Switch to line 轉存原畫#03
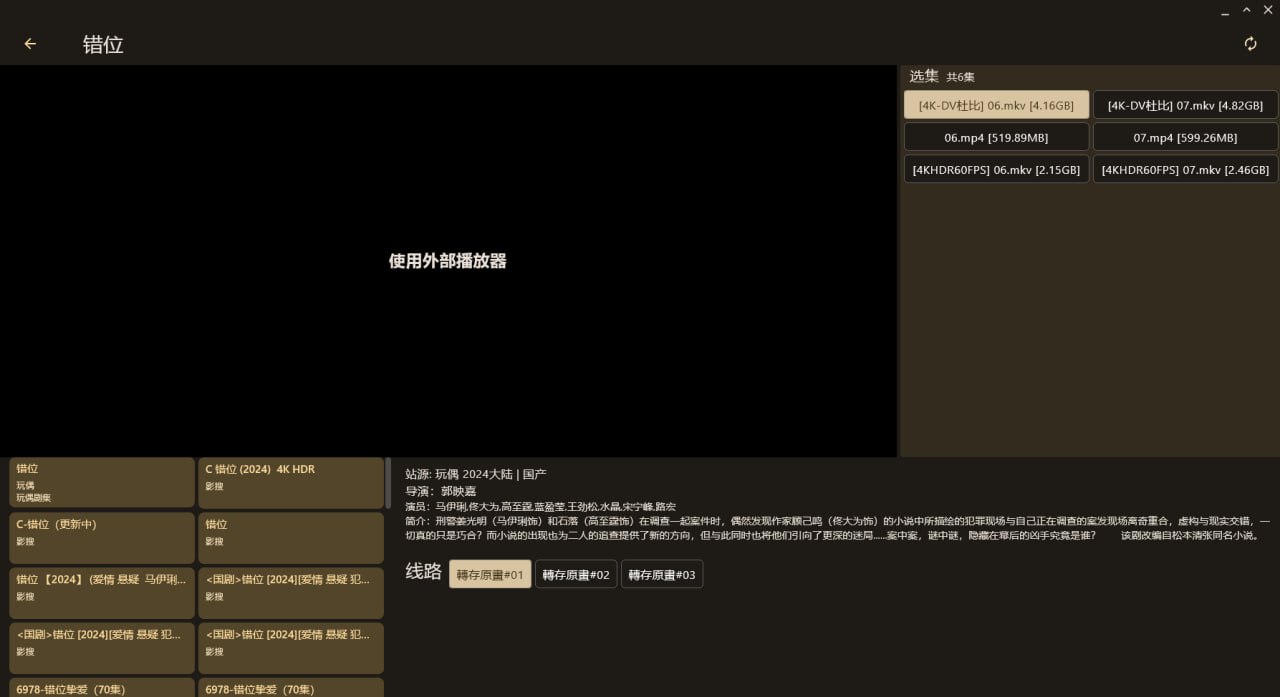Image resolution: width=1280 pixels, height=697 pixels. 662,574
